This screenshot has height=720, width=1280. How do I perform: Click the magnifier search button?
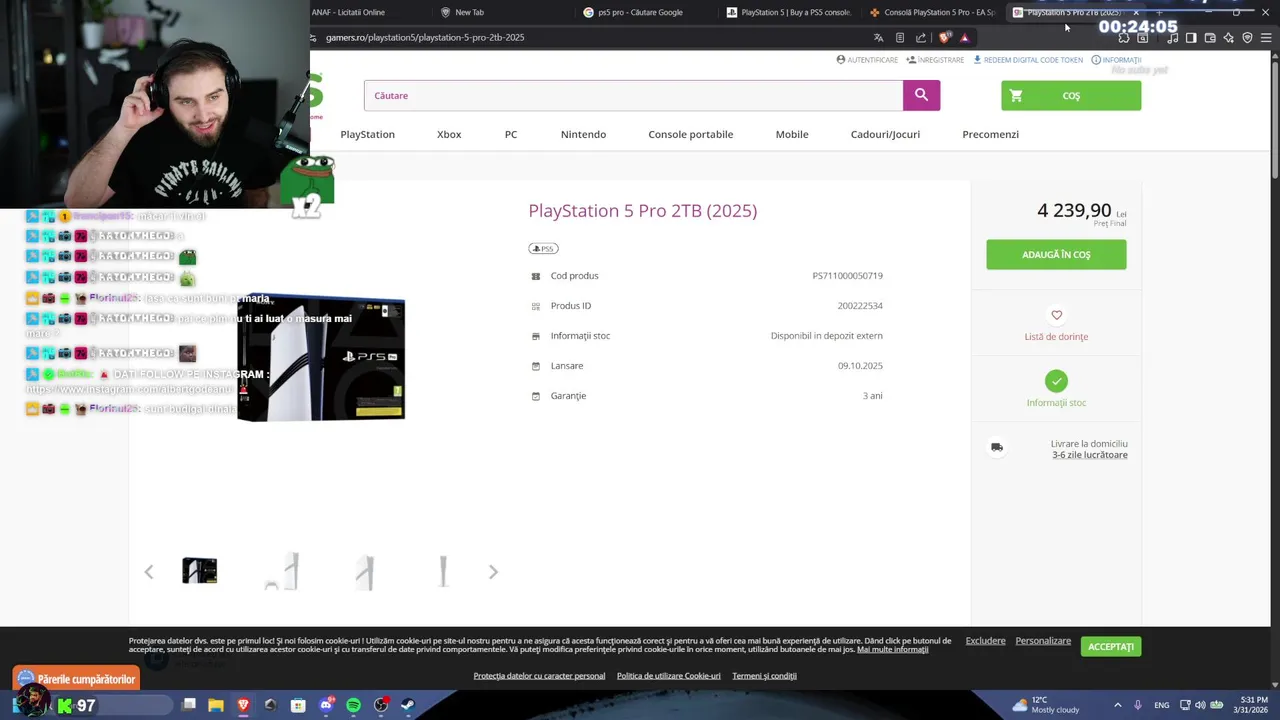(921, 95)
